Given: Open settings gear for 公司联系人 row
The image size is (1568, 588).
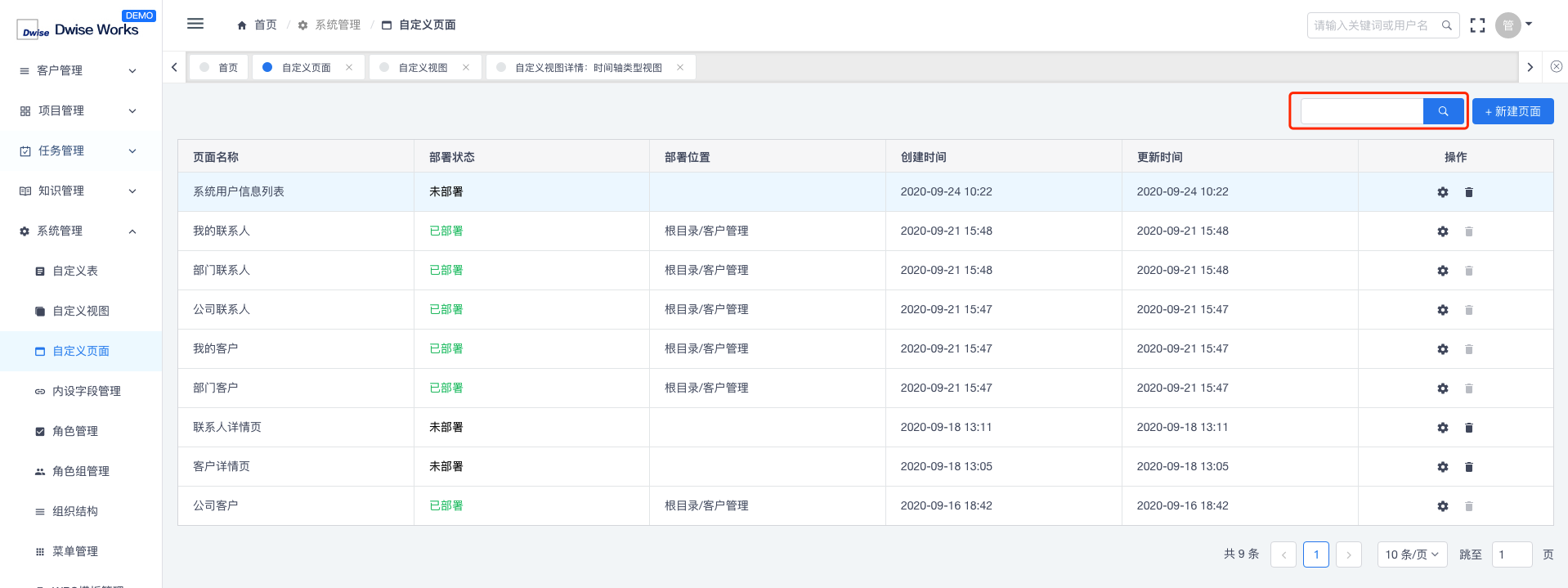Looking at the screenshot, I should pyautogui.click(x=1443, y=310).
